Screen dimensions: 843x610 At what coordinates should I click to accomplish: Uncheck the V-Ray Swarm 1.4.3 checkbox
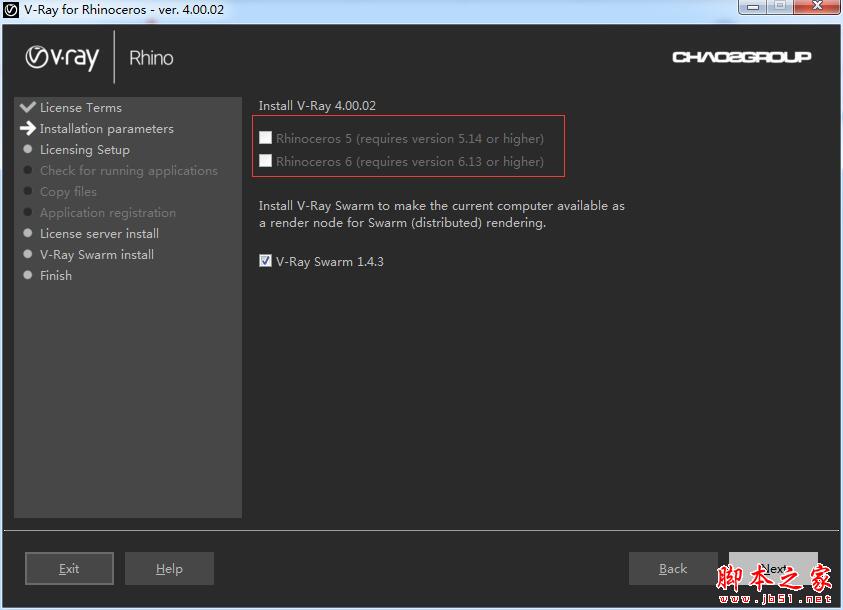click(x=266, y=261)
